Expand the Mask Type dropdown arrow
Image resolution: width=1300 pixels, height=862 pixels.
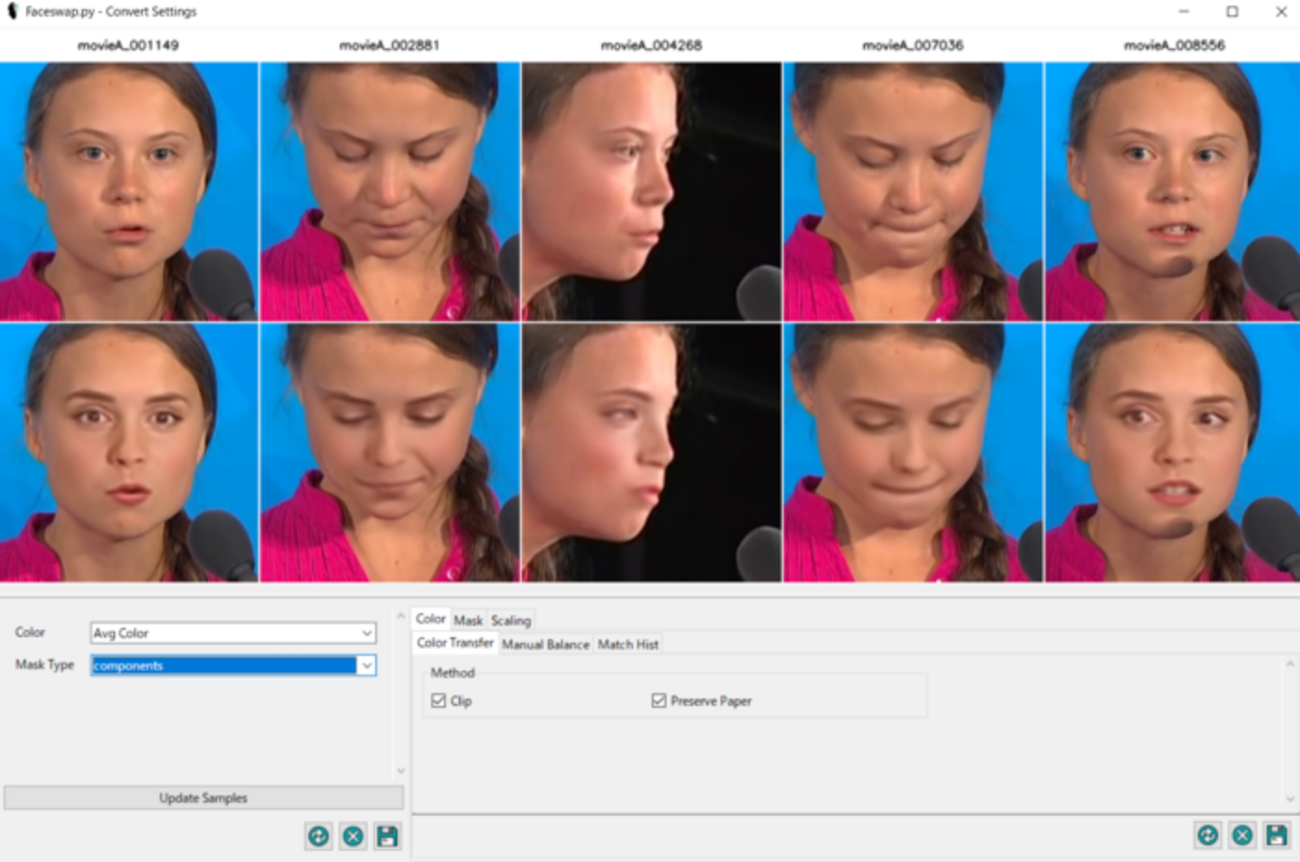pos(366,665)
